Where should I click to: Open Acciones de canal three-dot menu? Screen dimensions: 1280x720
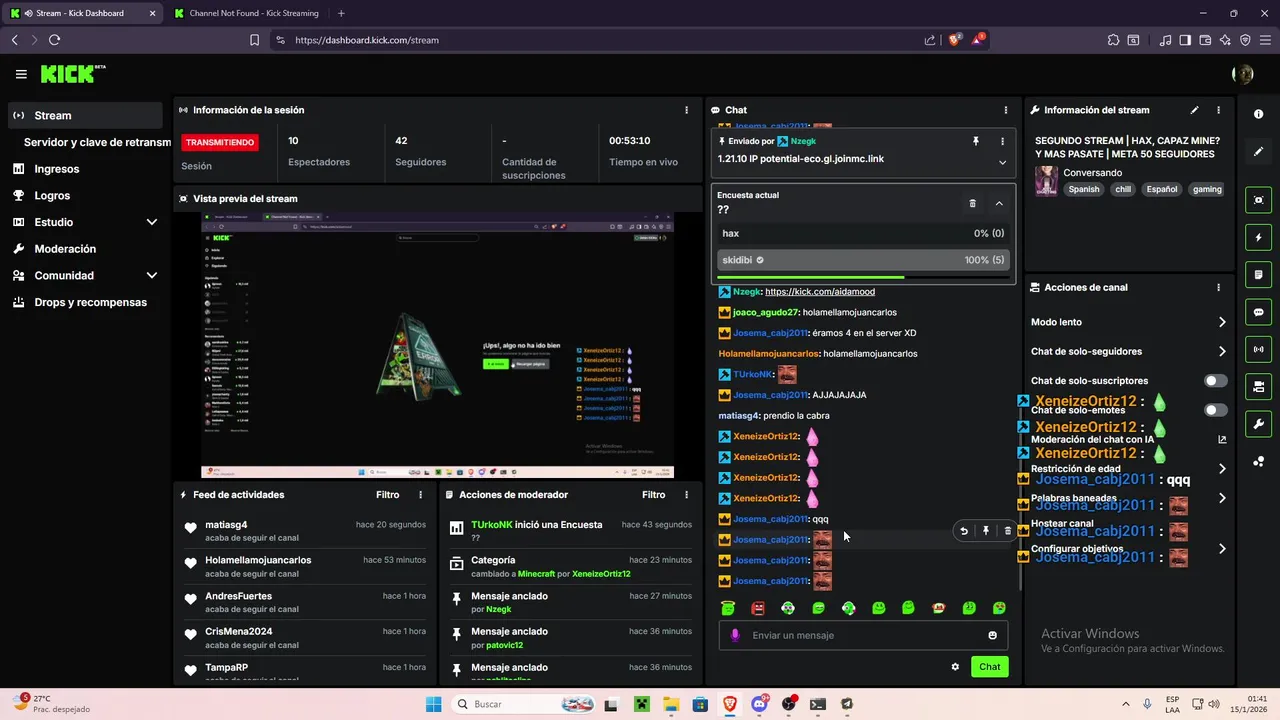tap(1218, 287)
